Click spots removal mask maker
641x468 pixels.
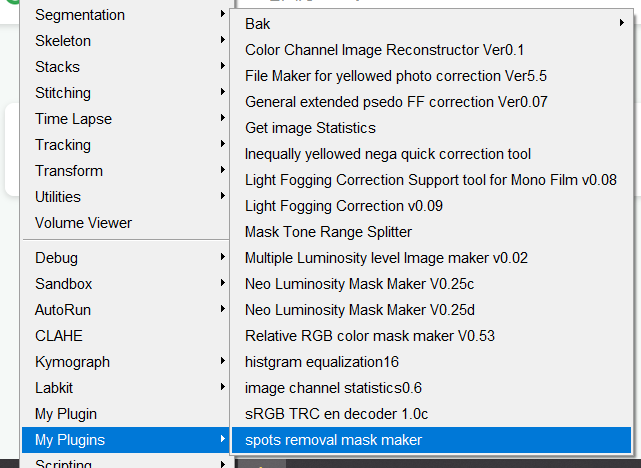click(334, 440)
